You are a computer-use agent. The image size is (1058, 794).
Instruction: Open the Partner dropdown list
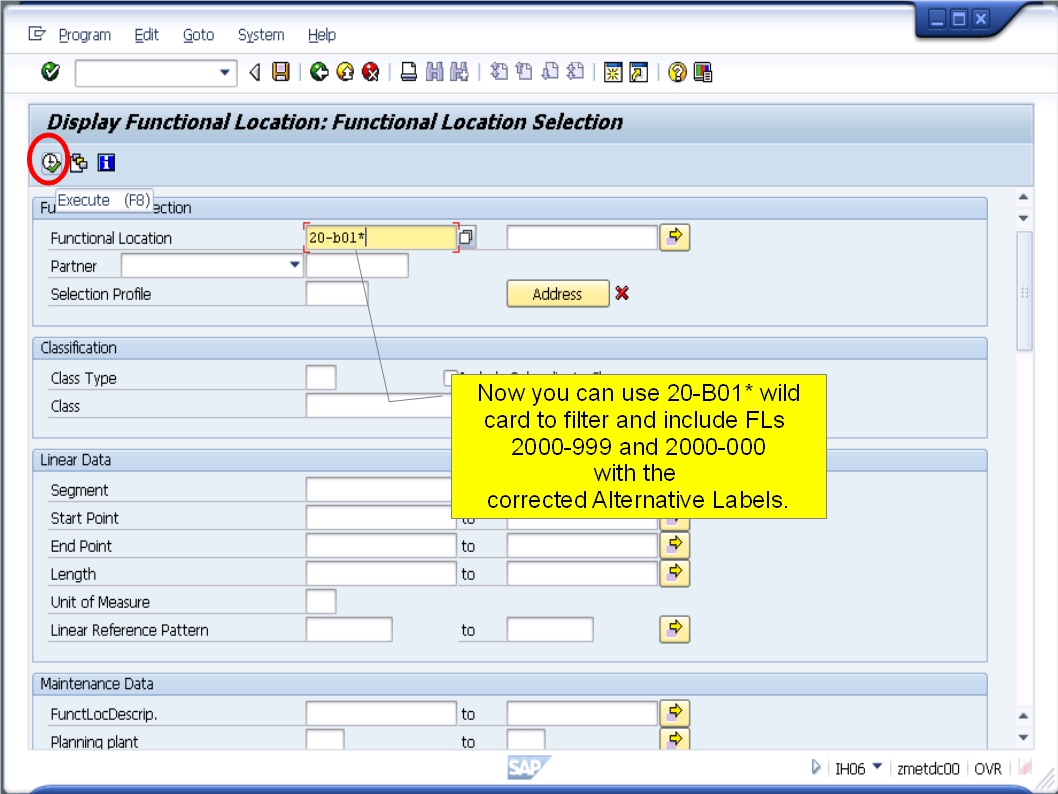pos(293,265)
